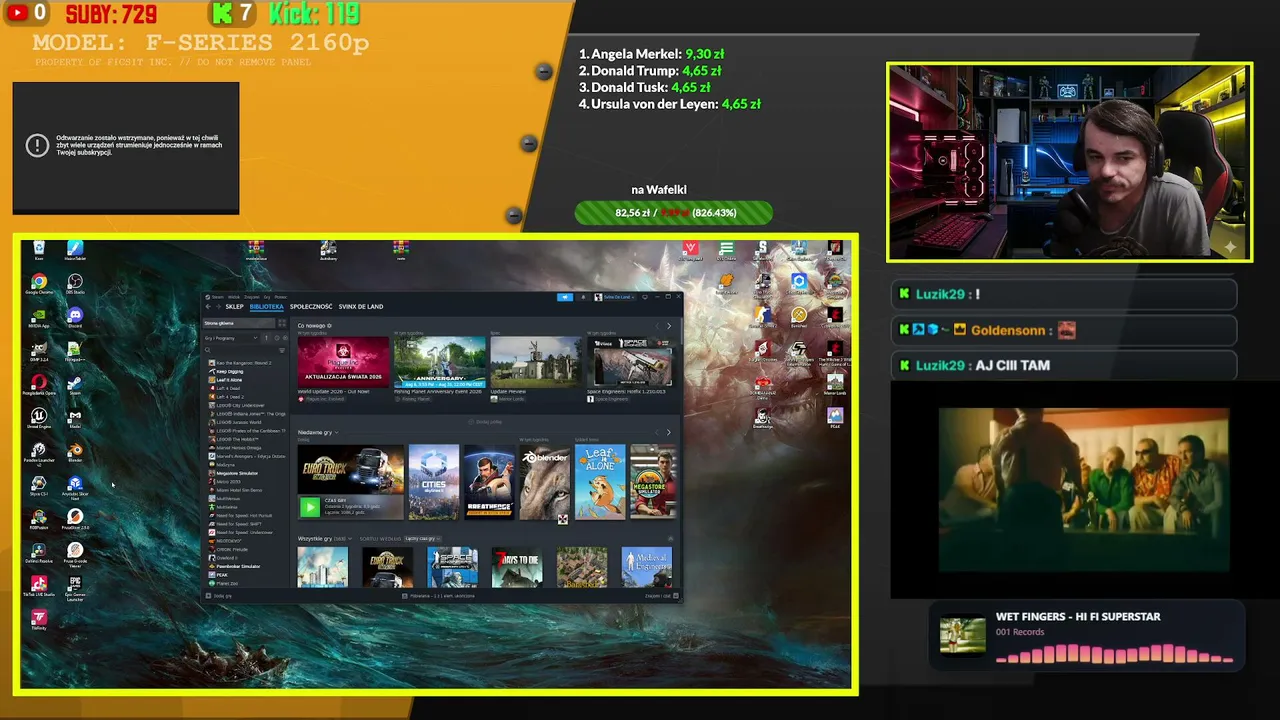Select the Breathedge recent game cover
The height and width of the screenshot is (720, 1280).
489,481
